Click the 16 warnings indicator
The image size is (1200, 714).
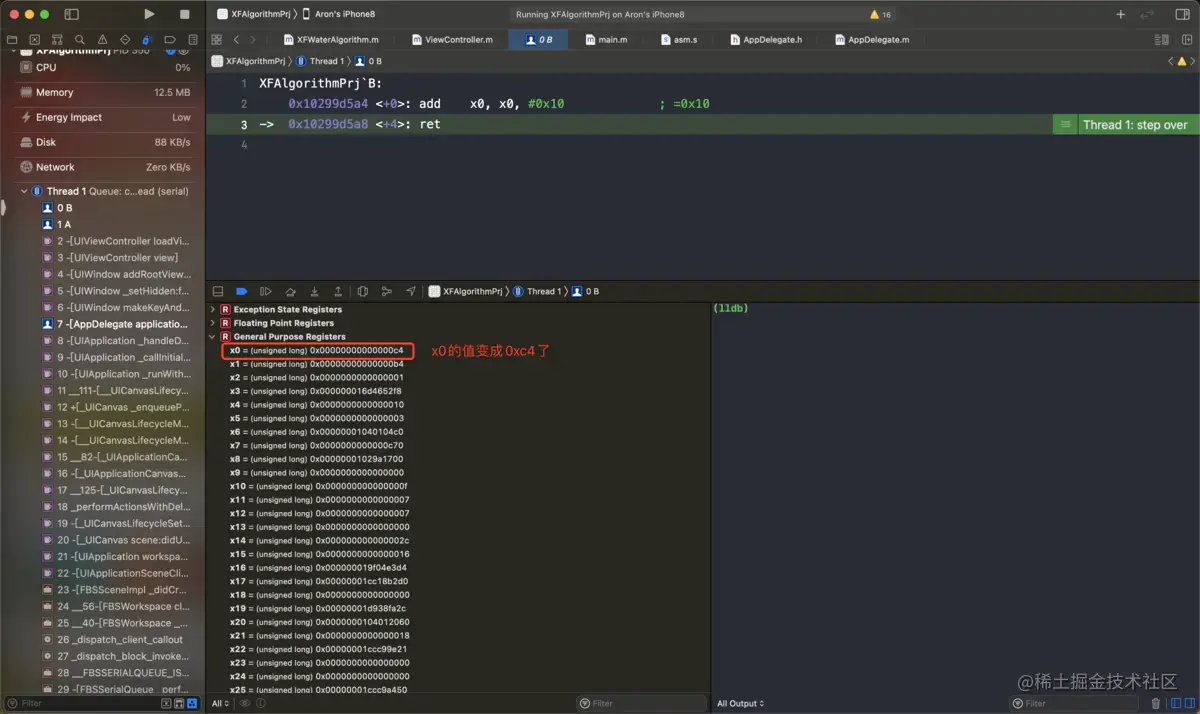click(881, 15)
